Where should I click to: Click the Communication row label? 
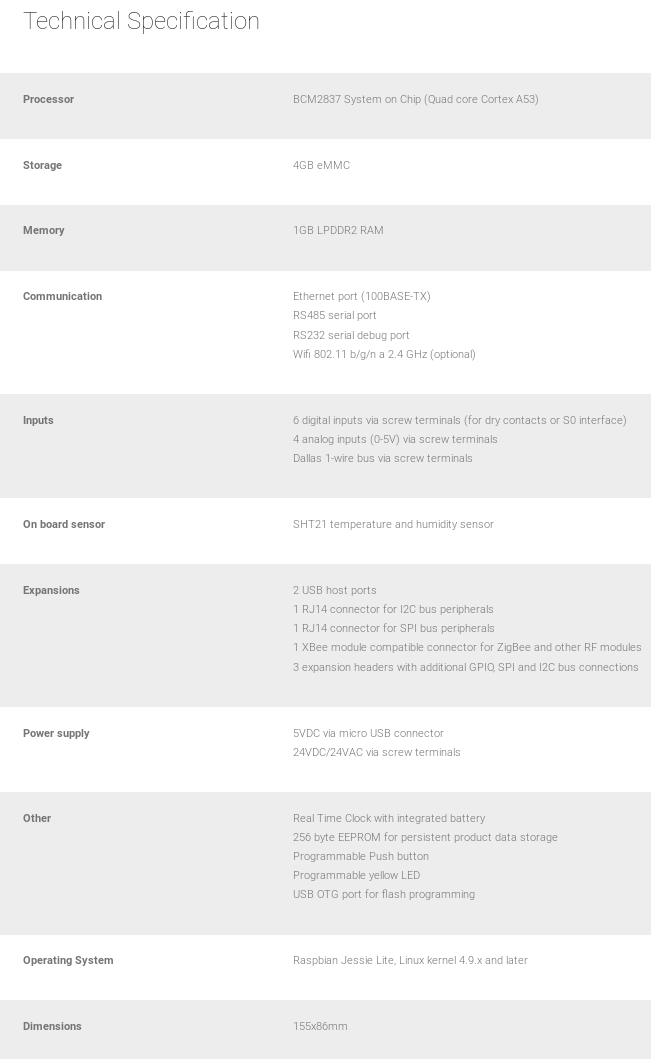click(x=62, y=296)
